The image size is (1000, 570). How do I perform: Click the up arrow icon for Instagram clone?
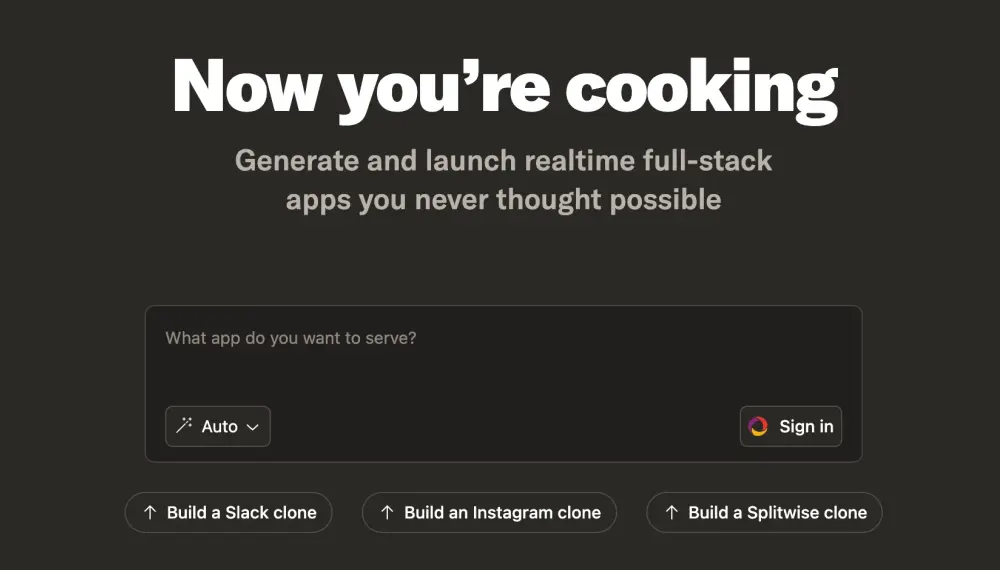pyautogui.click(x=387, y=512)
